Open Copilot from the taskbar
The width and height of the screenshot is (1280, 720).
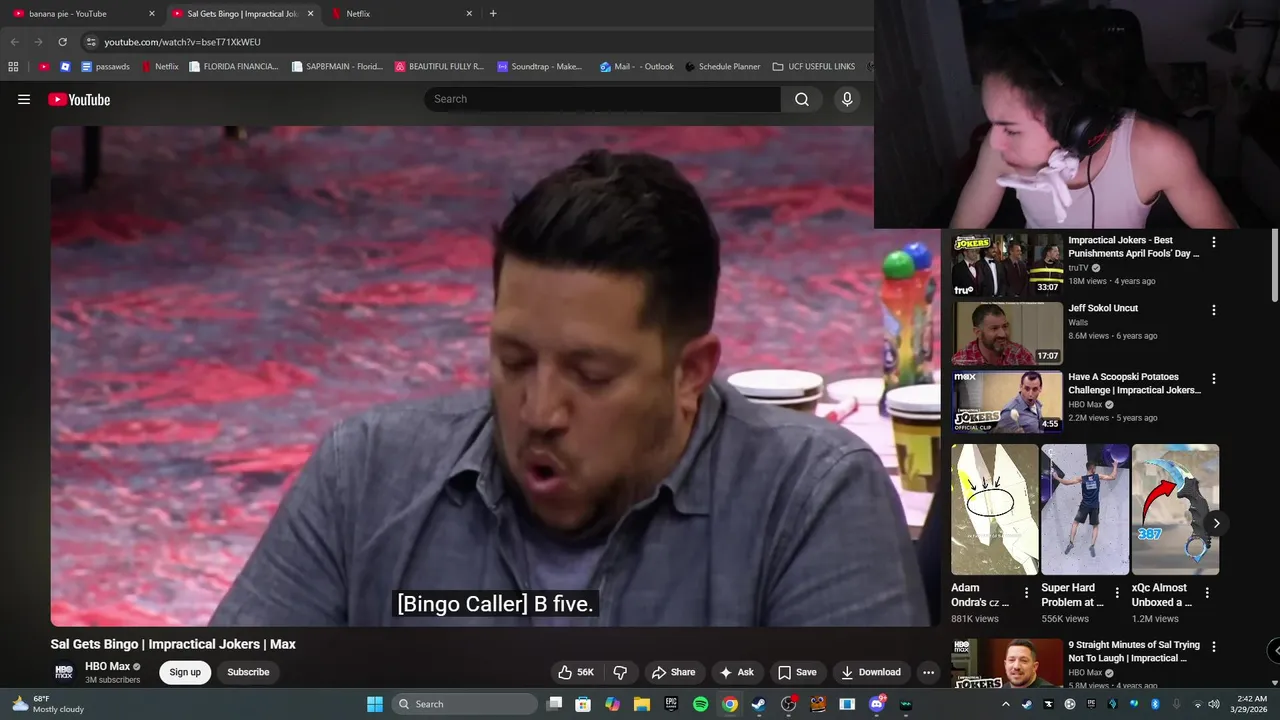click(x=612, y=704)
